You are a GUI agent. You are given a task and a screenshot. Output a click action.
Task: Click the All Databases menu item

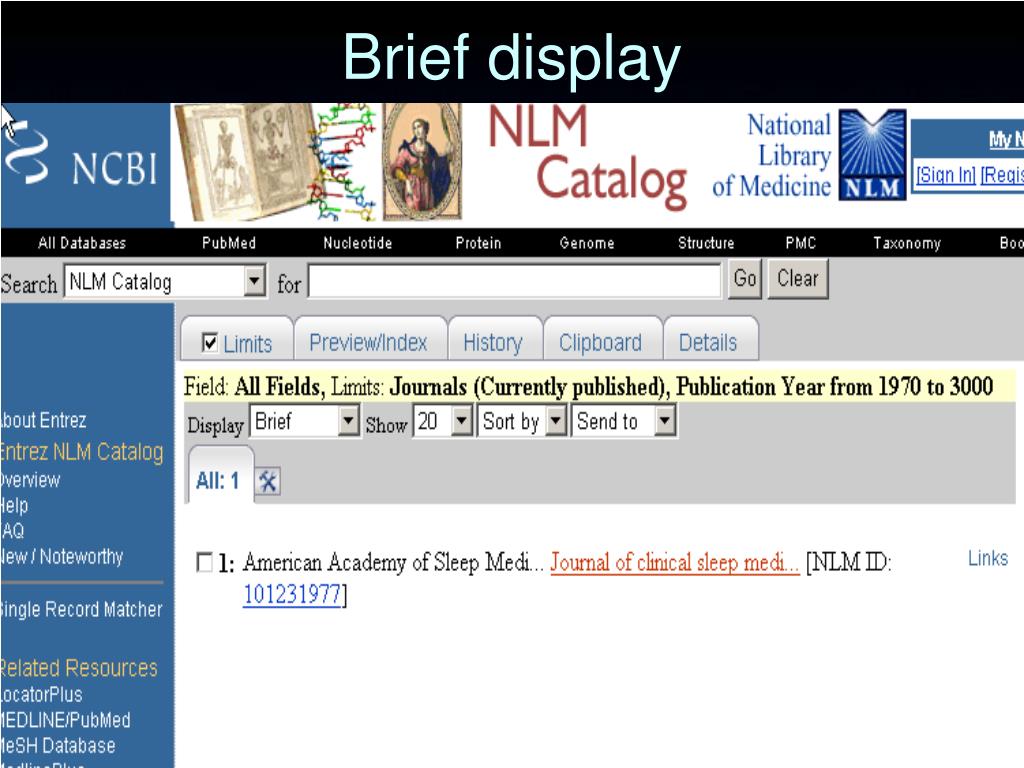[82, 244]
